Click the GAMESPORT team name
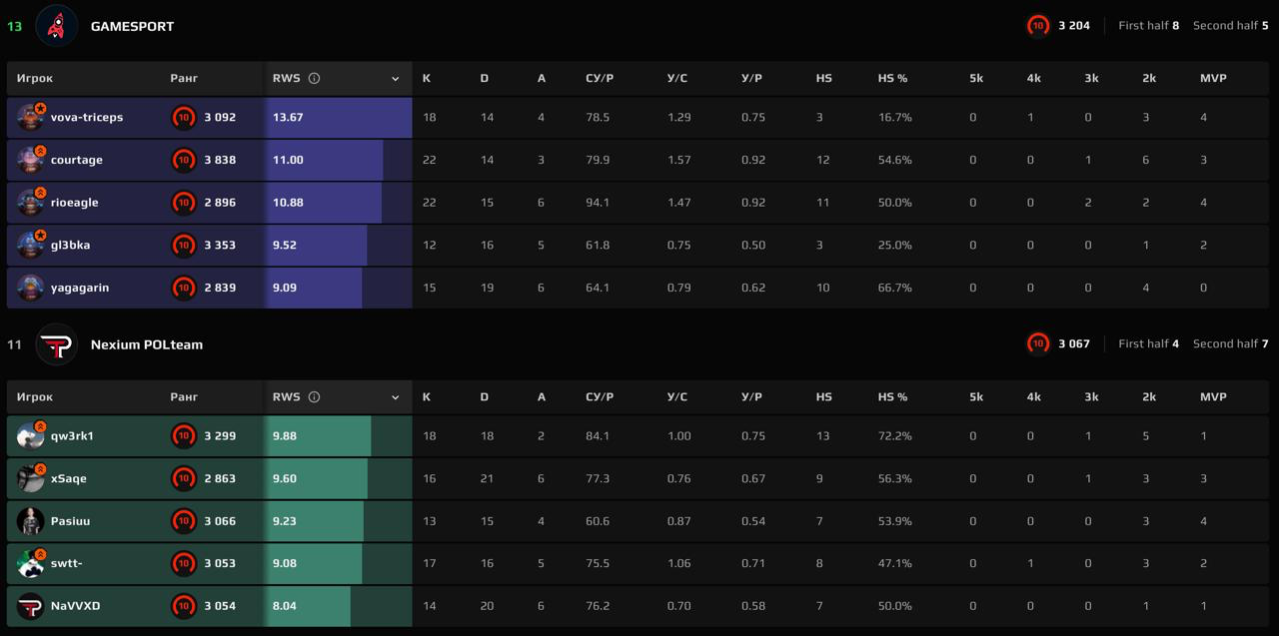 click(132, 27)
